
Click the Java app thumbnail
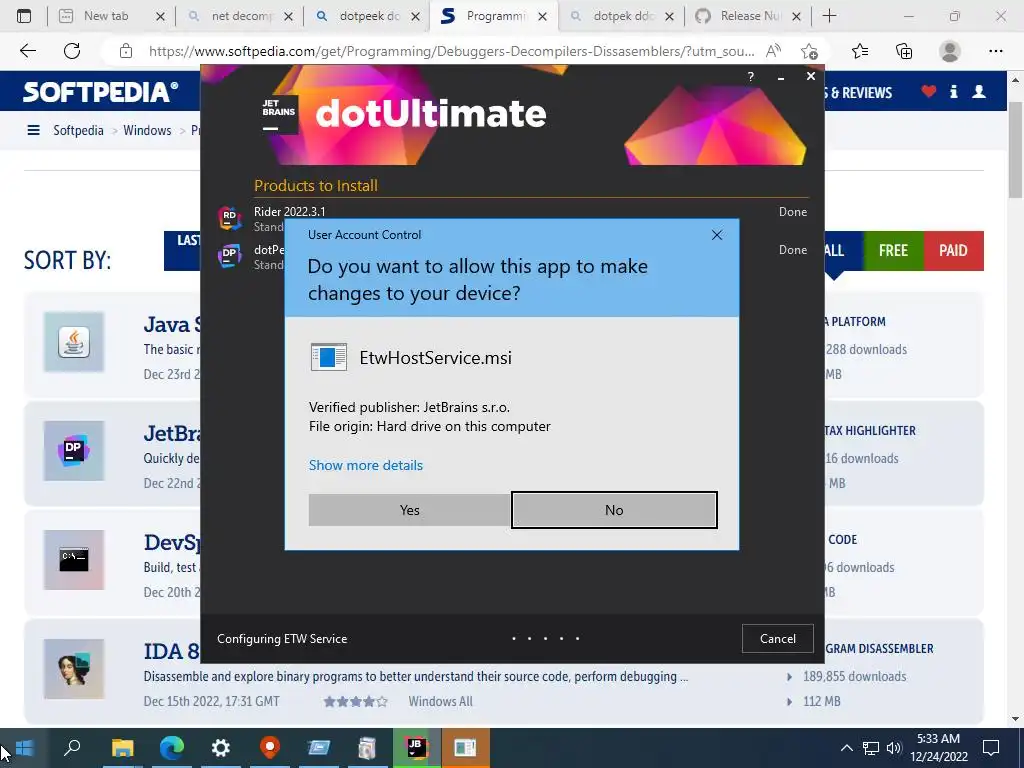click(74, 342)
